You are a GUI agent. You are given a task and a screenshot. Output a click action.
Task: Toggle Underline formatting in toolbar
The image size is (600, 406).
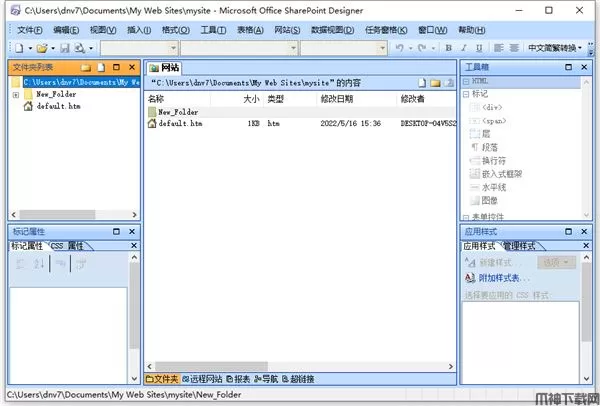(479, 48)
